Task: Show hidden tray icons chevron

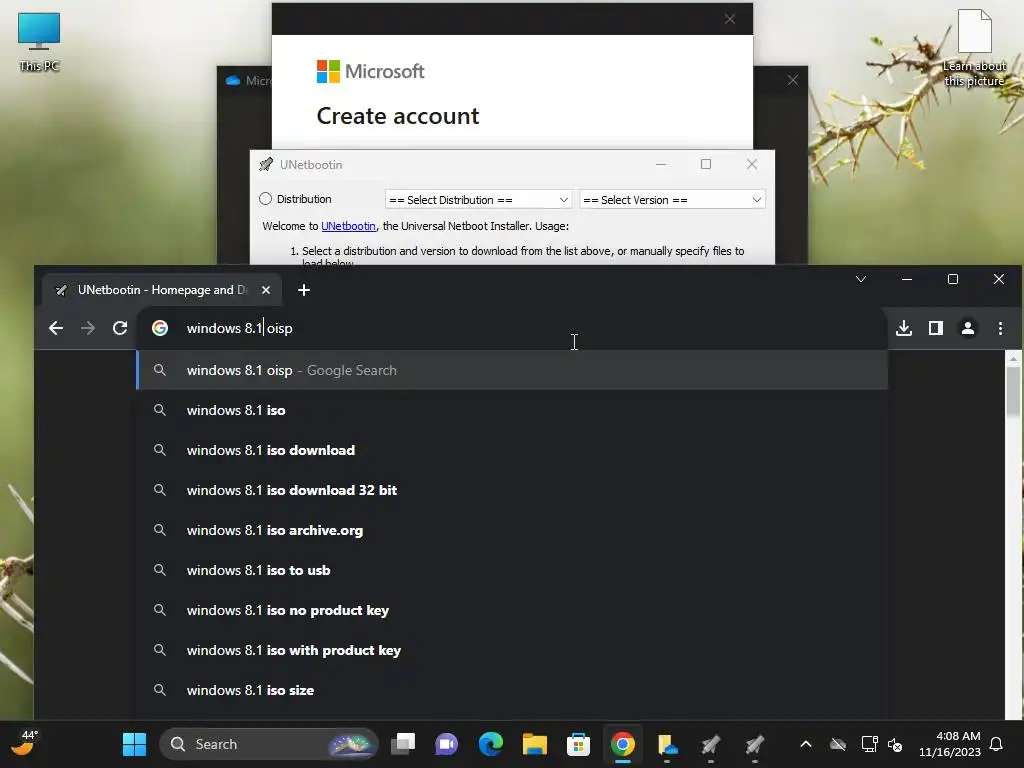Action: coord(806,744)
